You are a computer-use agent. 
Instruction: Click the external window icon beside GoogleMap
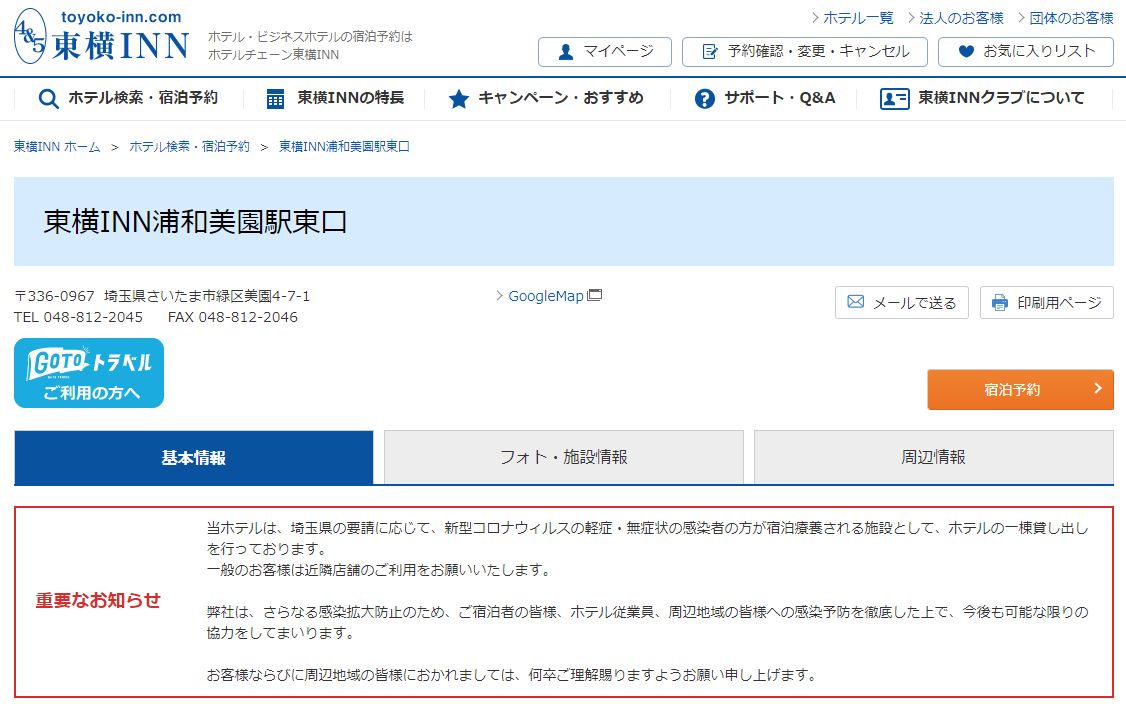595,295
